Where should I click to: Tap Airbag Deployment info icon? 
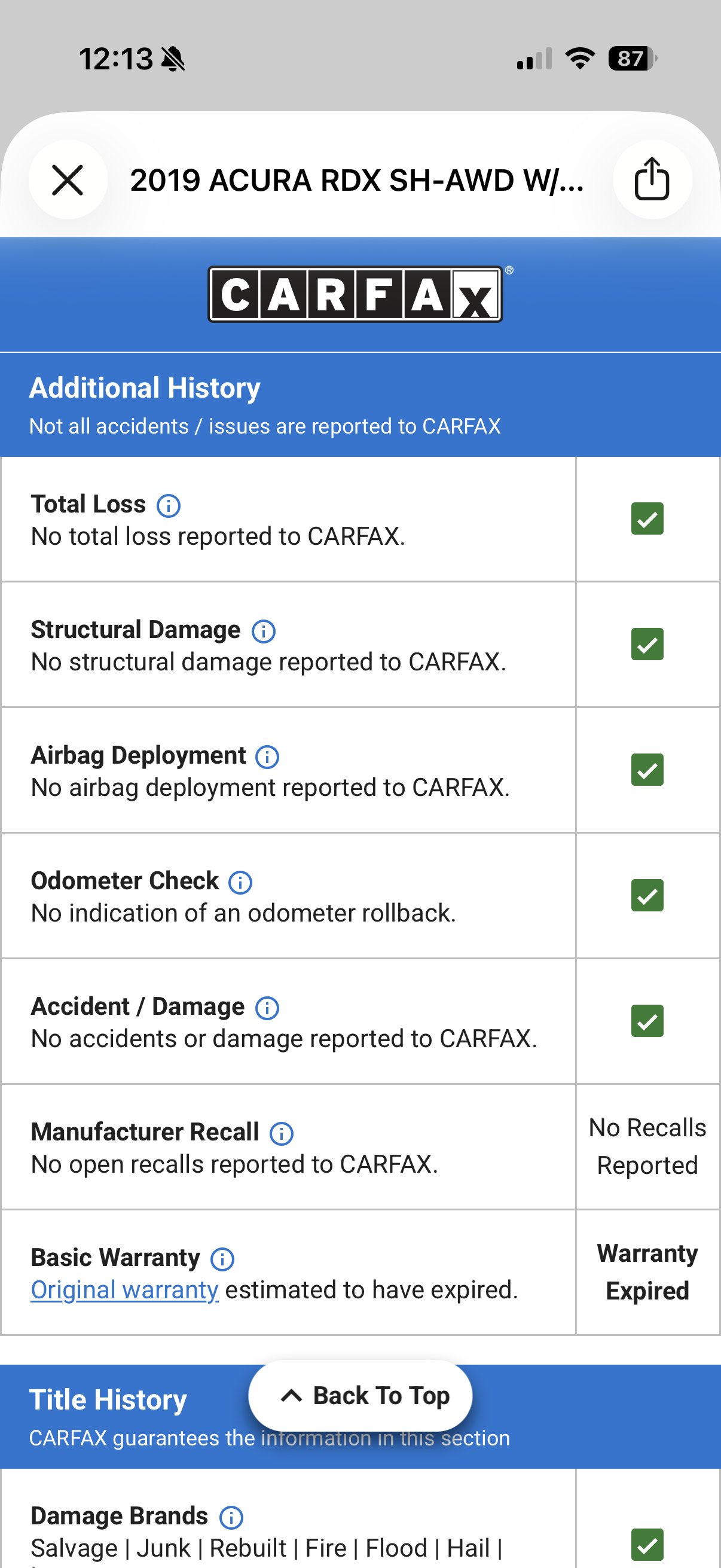[267, 756]
